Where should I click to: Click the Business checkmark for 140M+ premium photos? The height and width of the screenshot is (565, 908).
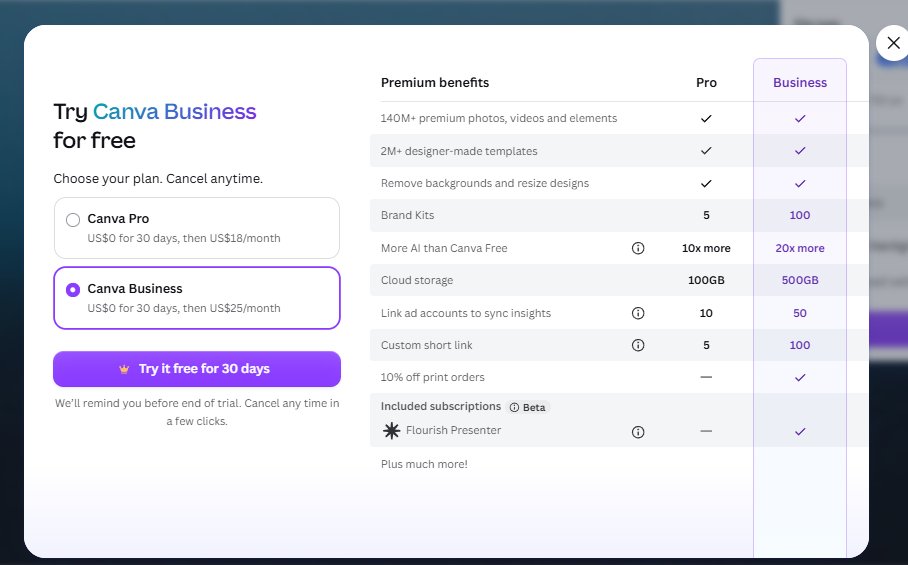tap(800, 119)
